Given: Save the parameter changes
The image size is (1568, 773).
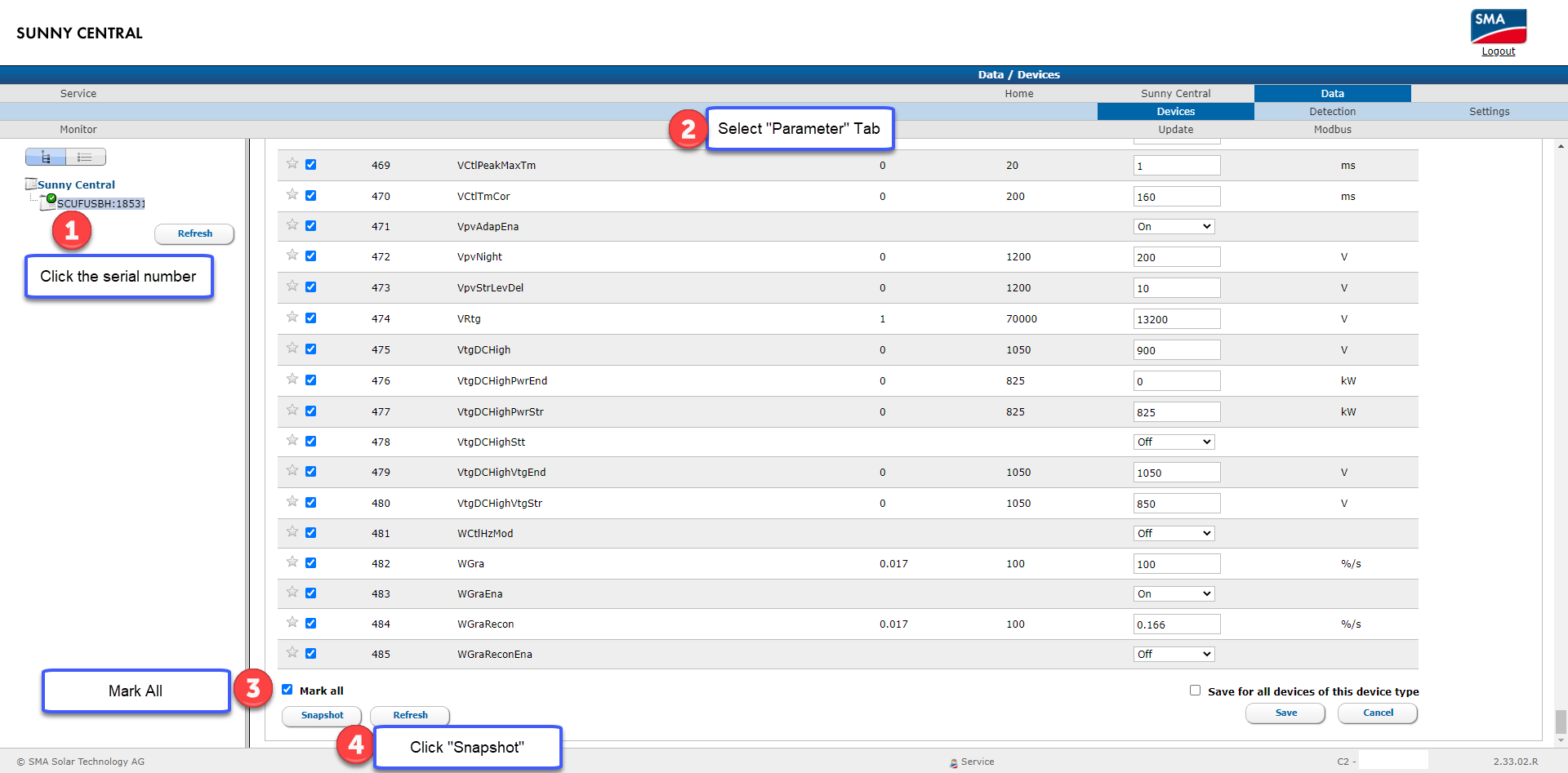Looking at the screenshot, I should pos(1285,713).
